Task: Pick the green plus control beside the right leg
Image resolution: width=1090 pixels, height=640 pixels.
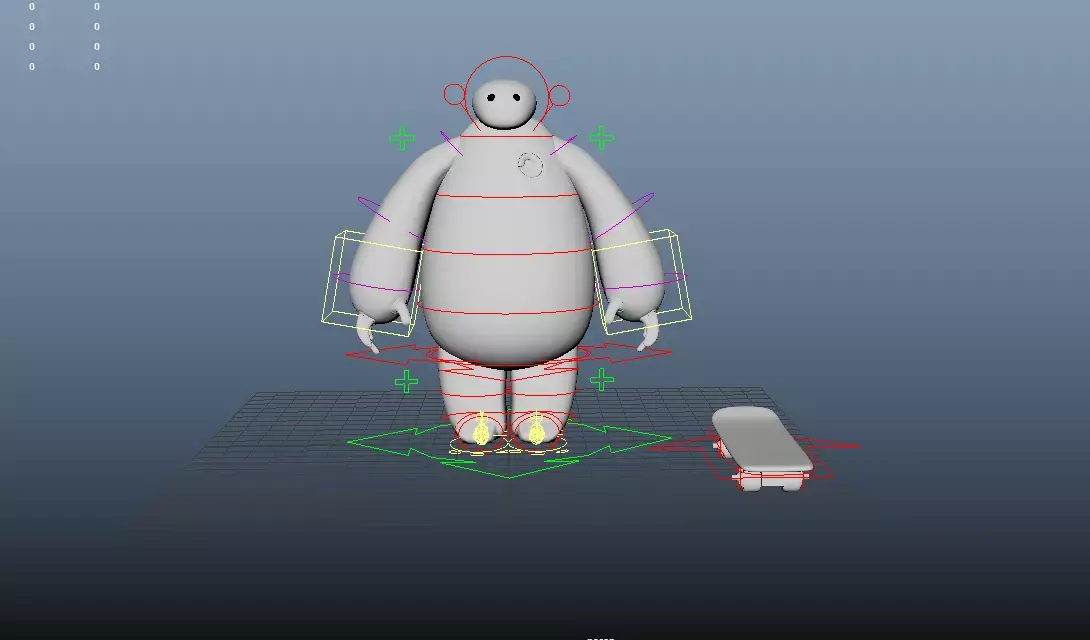Action: pyautogui.click(x=602, y=379)
